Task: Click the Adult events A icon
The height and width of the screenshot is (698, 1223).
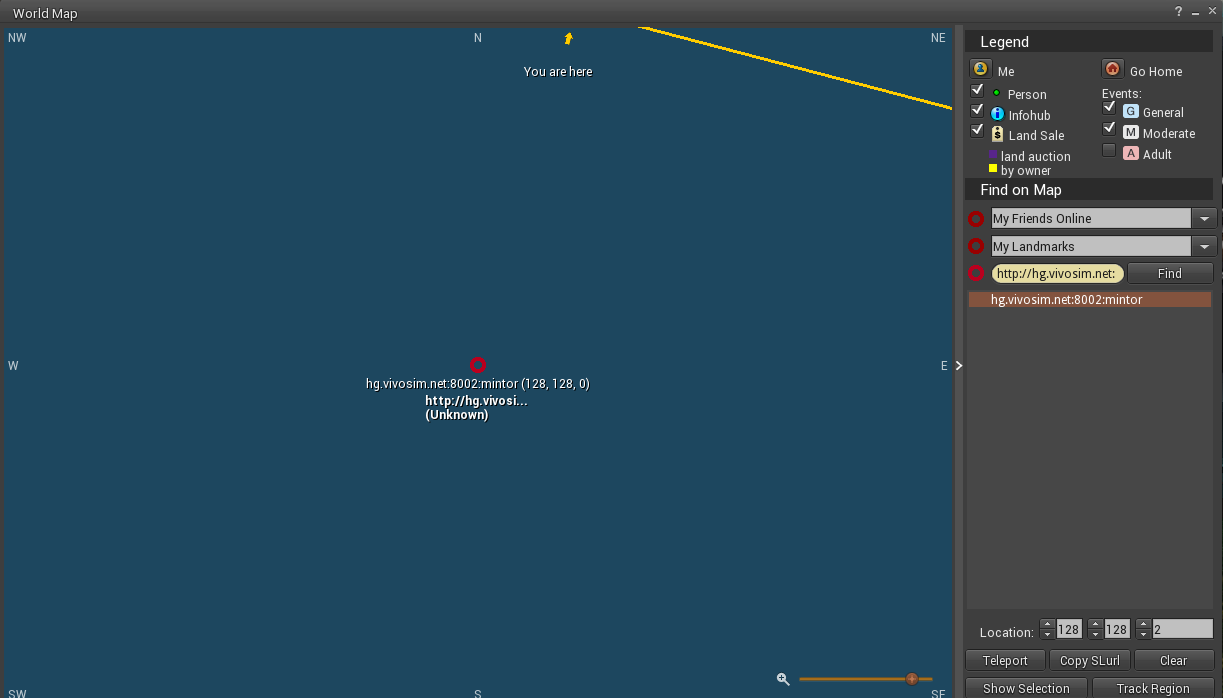Action: (1130, 153)
